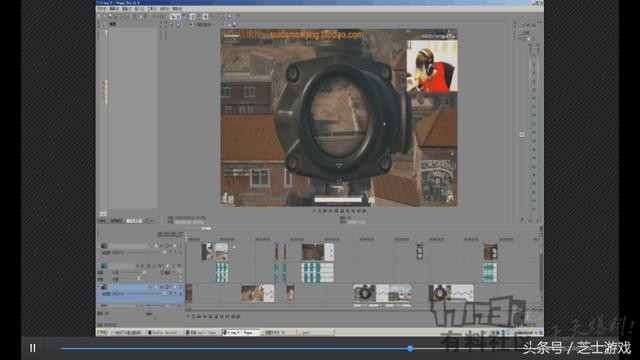640x360 pixels.
Task: Open the Insert menu in Vegas
Action: [138, 9]
